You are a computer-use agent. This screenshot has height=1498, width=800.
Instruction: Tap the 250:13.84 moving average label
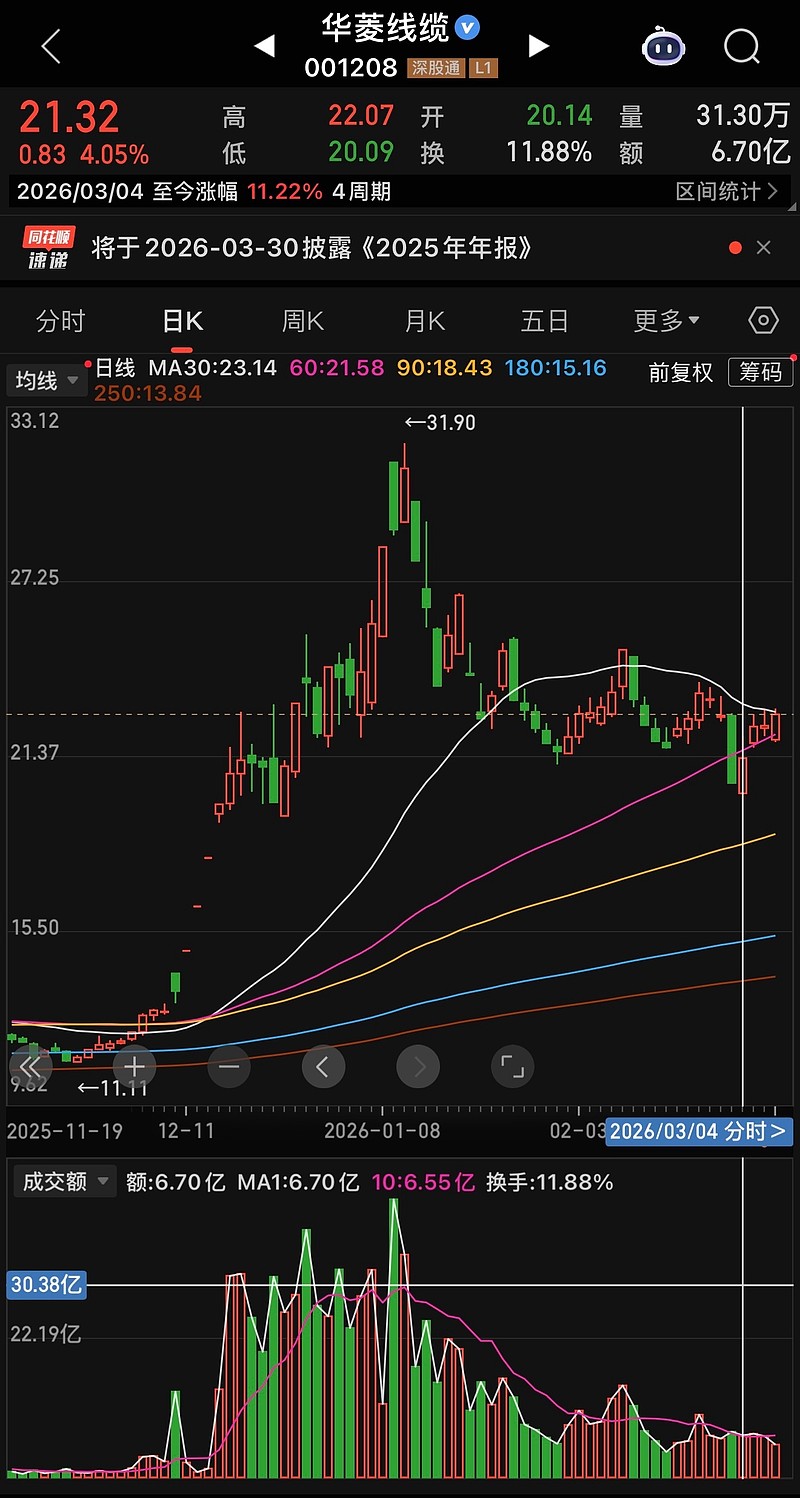coord(148,394)
